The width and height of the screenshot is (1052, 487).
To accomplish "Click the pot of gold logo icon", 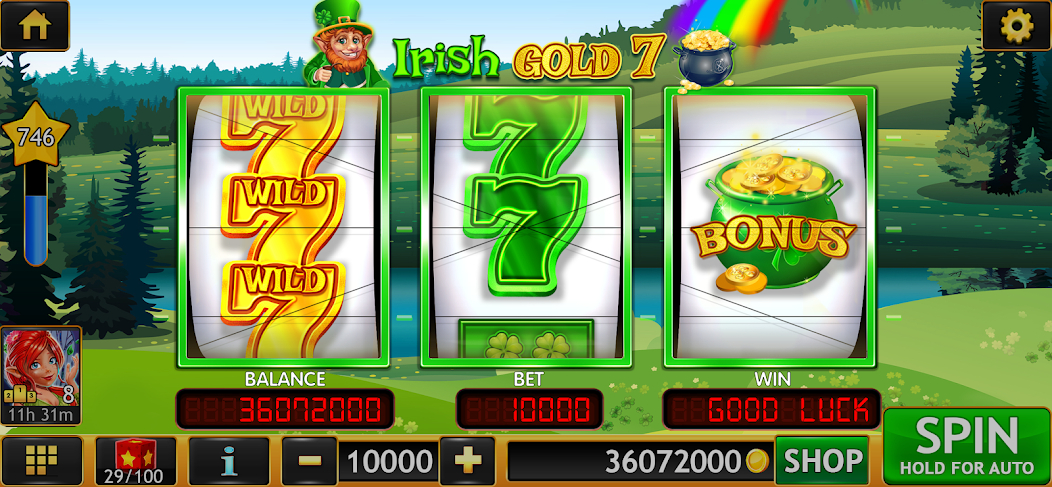I will (x=704, y=60).
